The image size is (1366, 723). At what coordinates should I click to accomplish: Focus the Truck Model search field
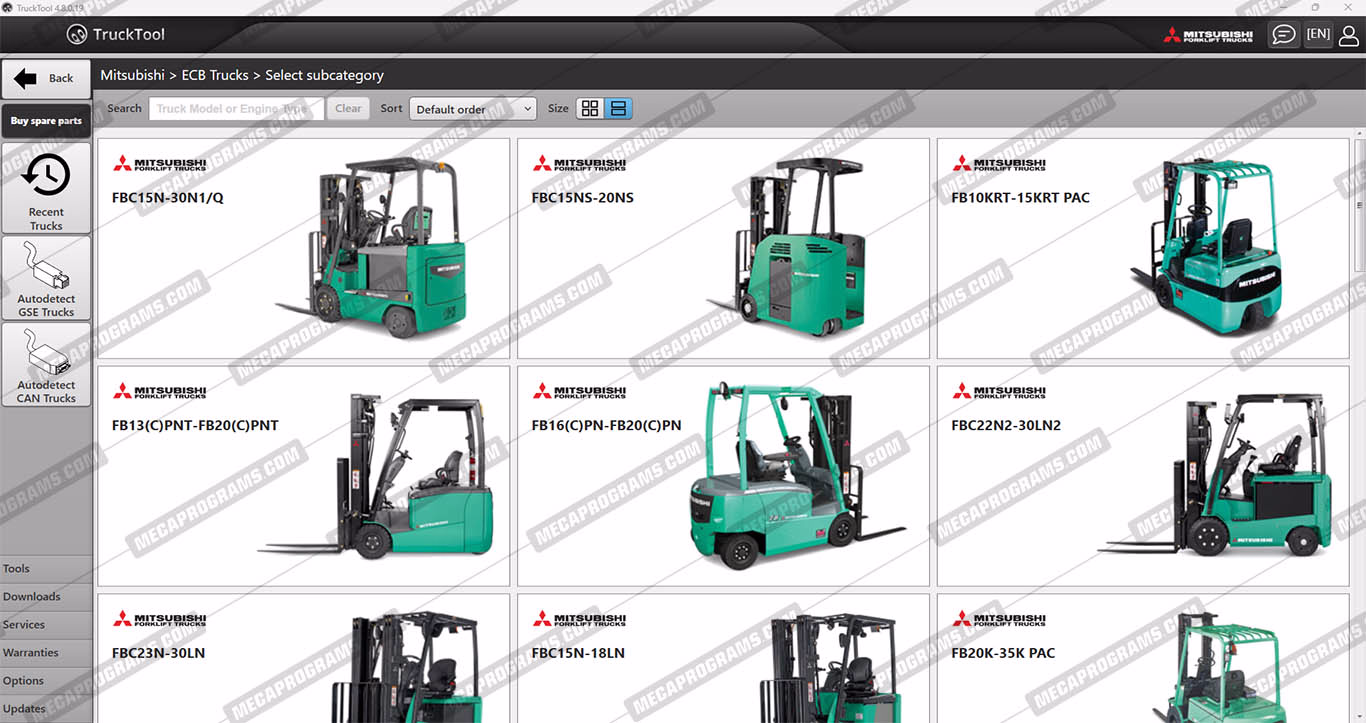236,109
